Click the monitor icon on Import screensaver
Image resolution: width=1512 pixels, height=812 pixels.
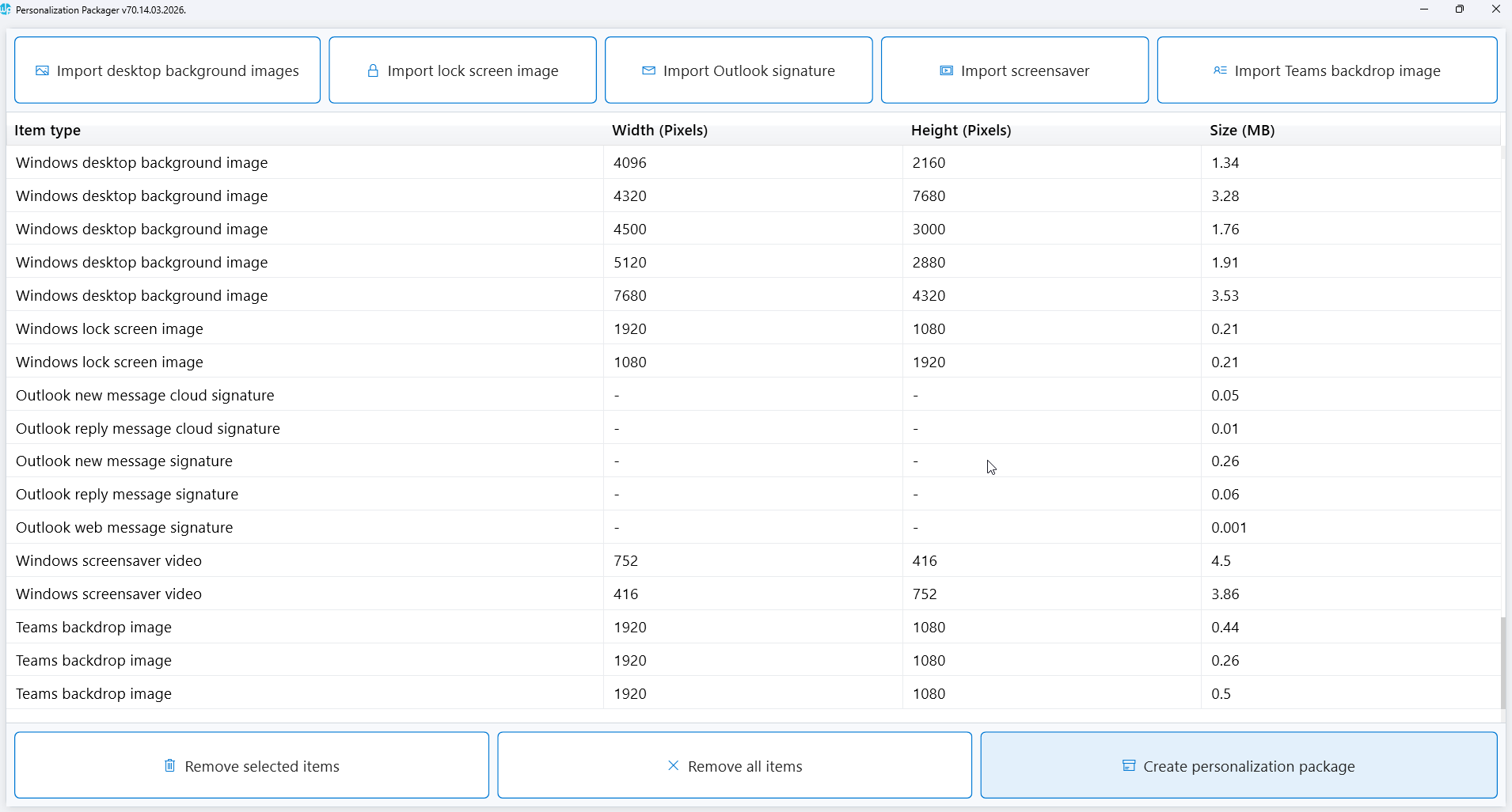[x=946, y=71]
